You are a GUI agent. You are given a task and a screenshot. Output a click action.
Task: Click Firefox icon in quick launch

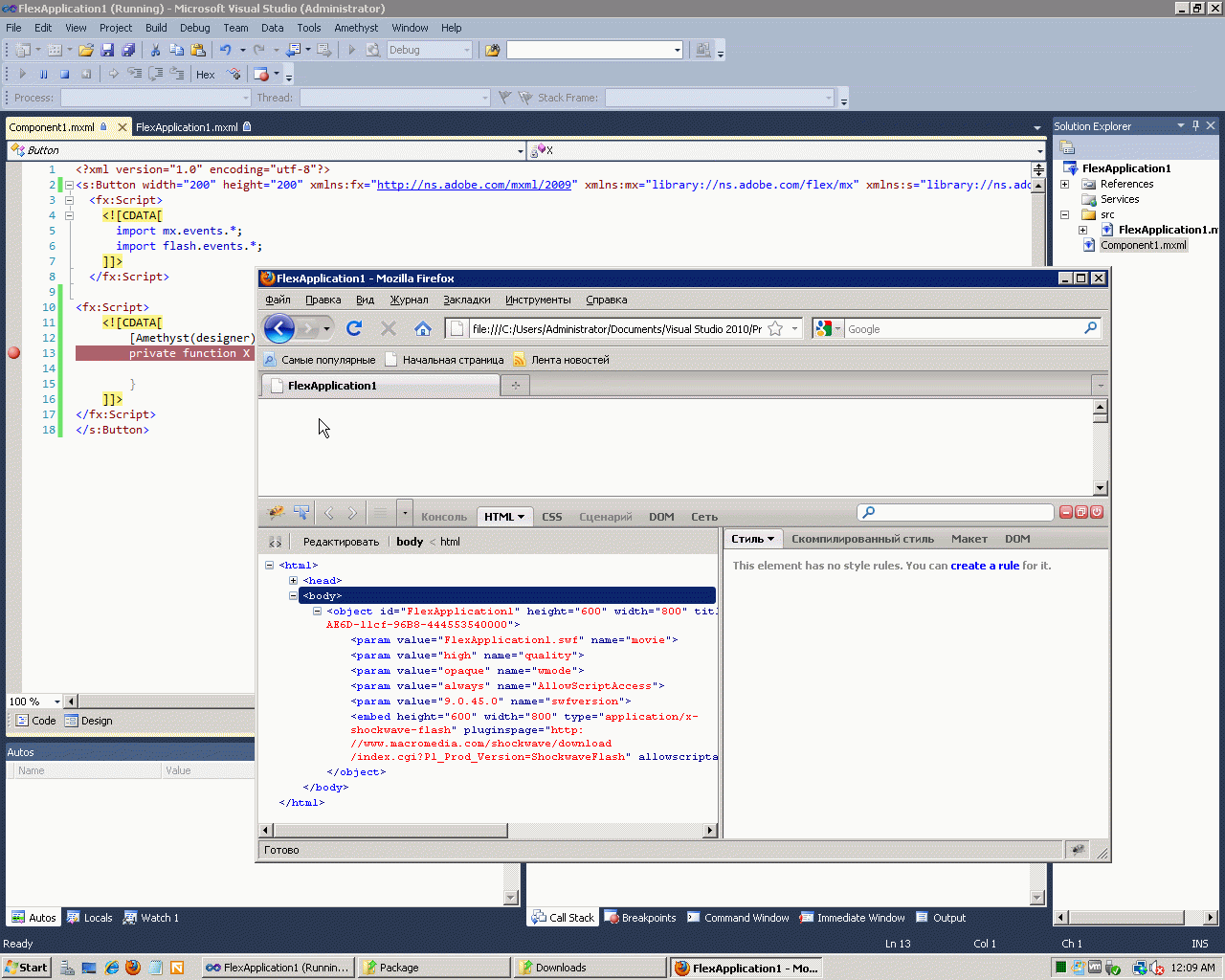click(x=133, y=968)
